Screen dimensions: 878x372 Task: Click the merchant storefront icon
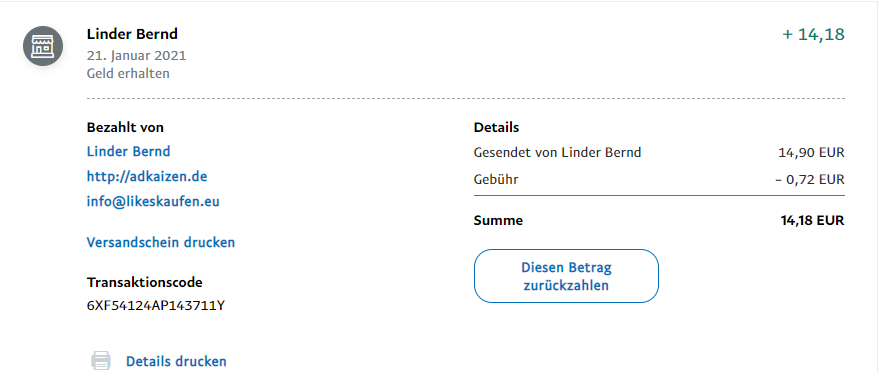43,45
